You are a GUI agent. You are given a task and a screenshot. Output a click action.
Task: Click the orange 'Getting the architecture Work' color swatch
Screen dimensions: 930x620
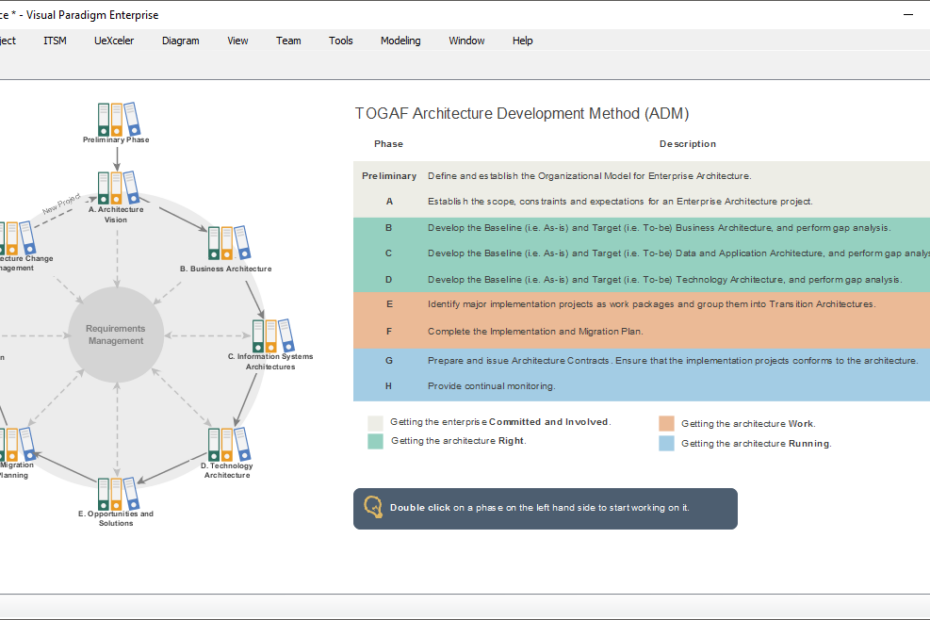coord(665,422)
